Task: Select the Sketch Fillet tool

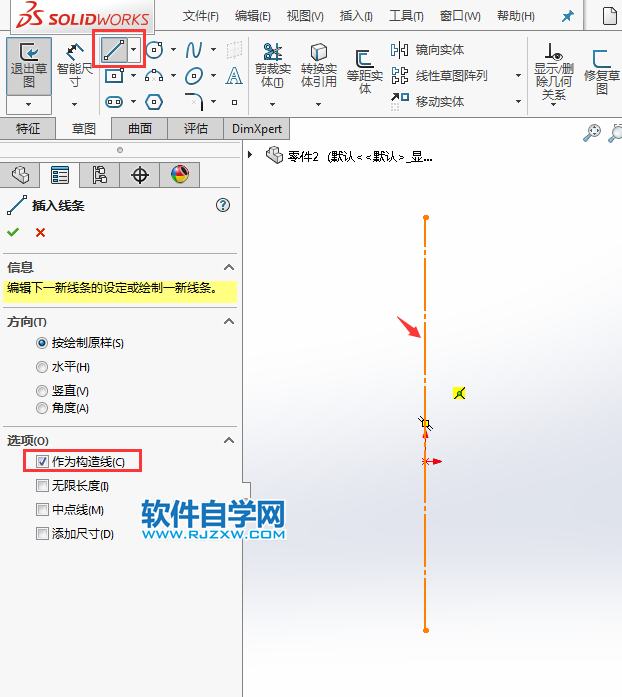Action: coord(194,102)
